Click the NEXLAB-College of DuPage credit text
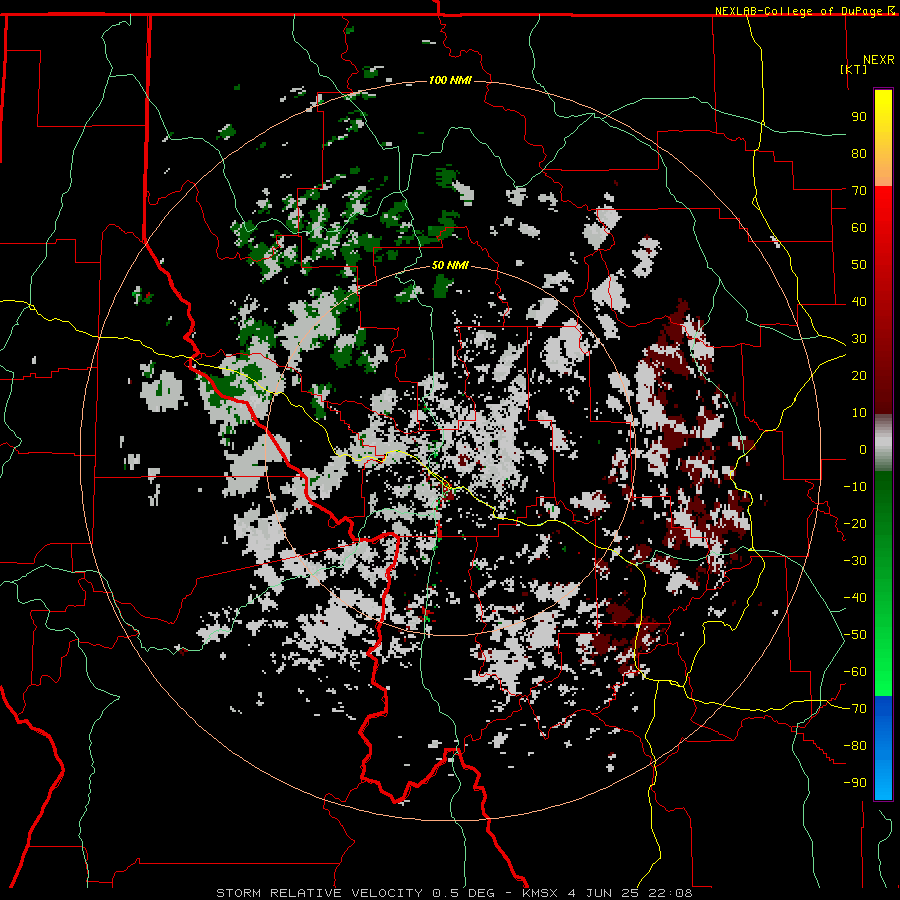The image size is (900, 900). [801, 11]
